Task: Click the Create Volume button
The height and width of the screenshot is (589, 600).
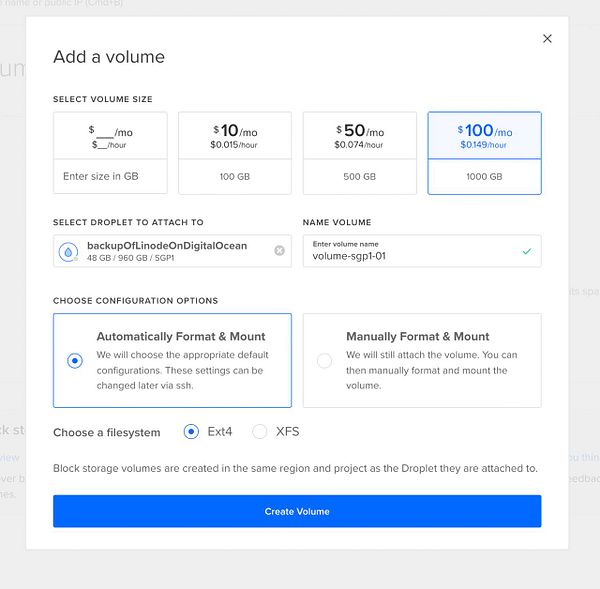Action: point(297,511)
